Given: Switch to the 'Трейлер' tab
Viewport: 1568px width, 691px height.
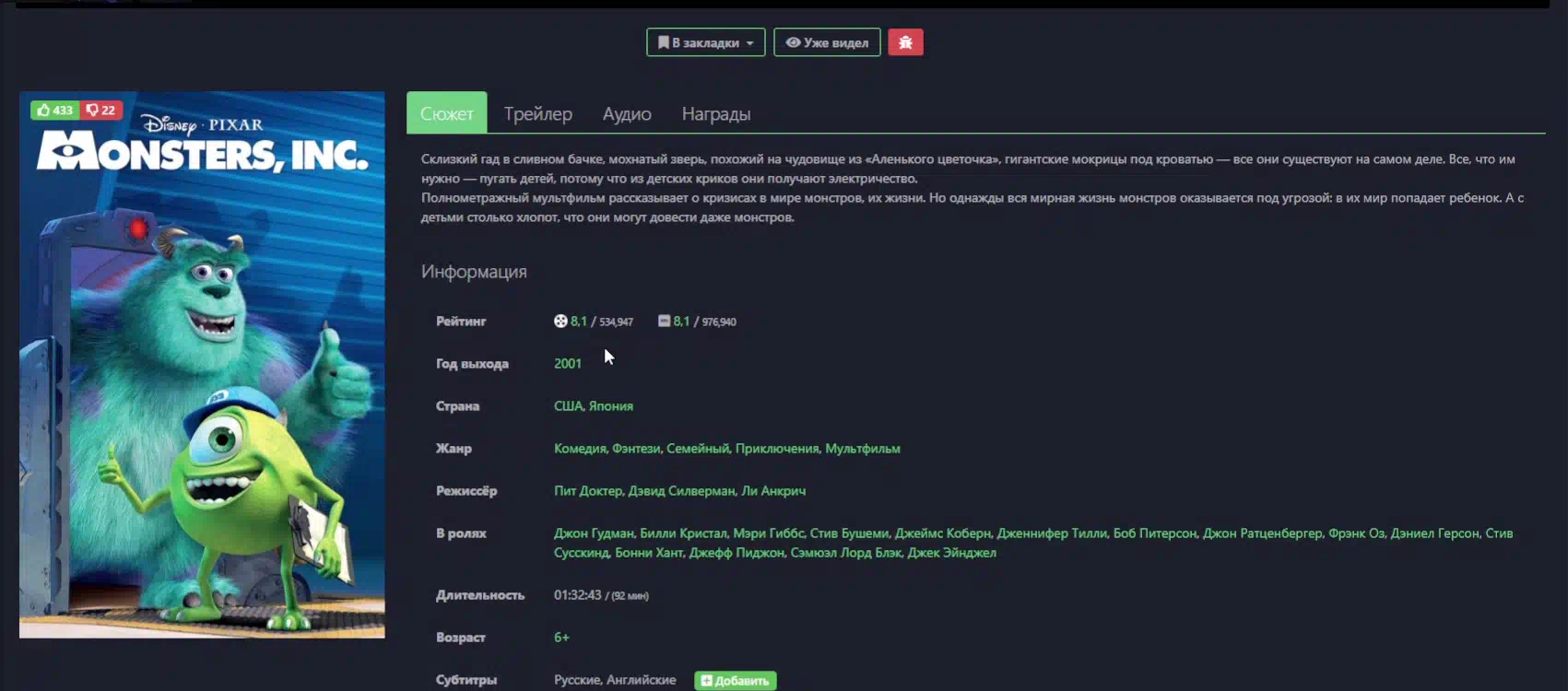Looking at the screenshot, I should (x=538, y=113).
